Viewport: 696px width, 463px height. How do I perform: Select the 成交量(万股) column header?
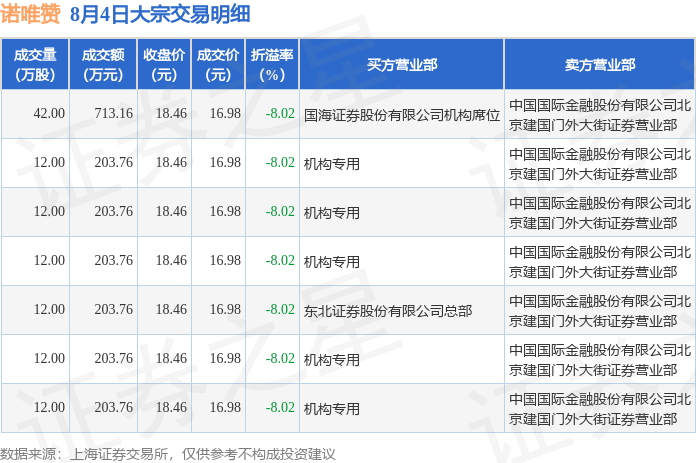click(35, 64)
